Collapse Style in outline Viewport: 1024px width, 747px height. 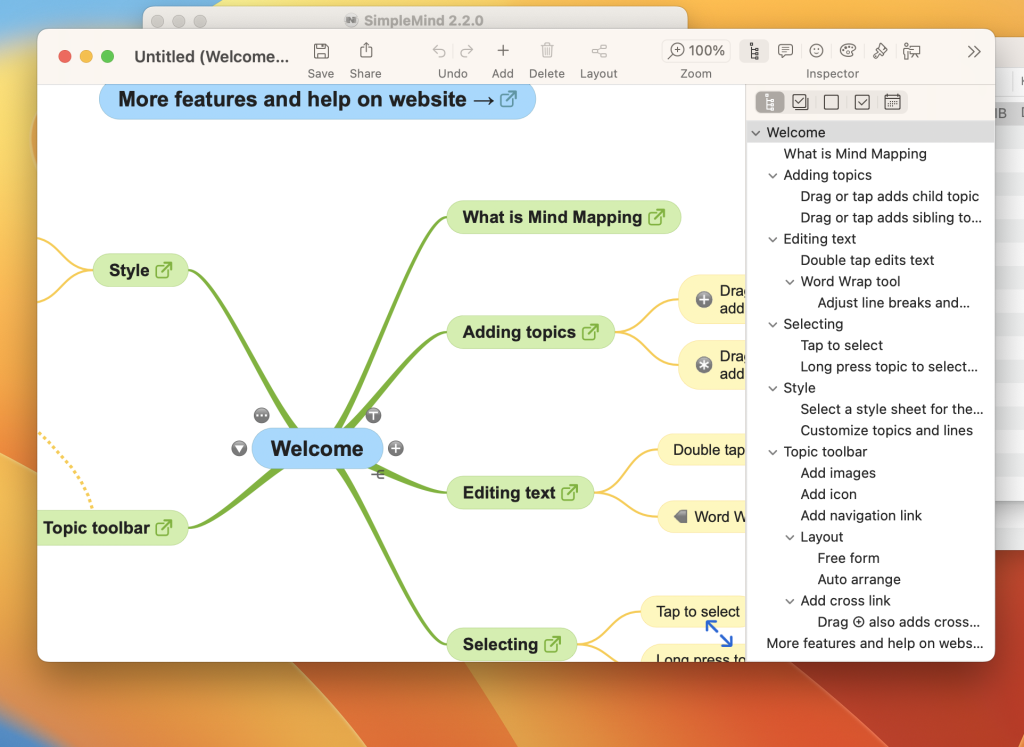click(773, 389)
